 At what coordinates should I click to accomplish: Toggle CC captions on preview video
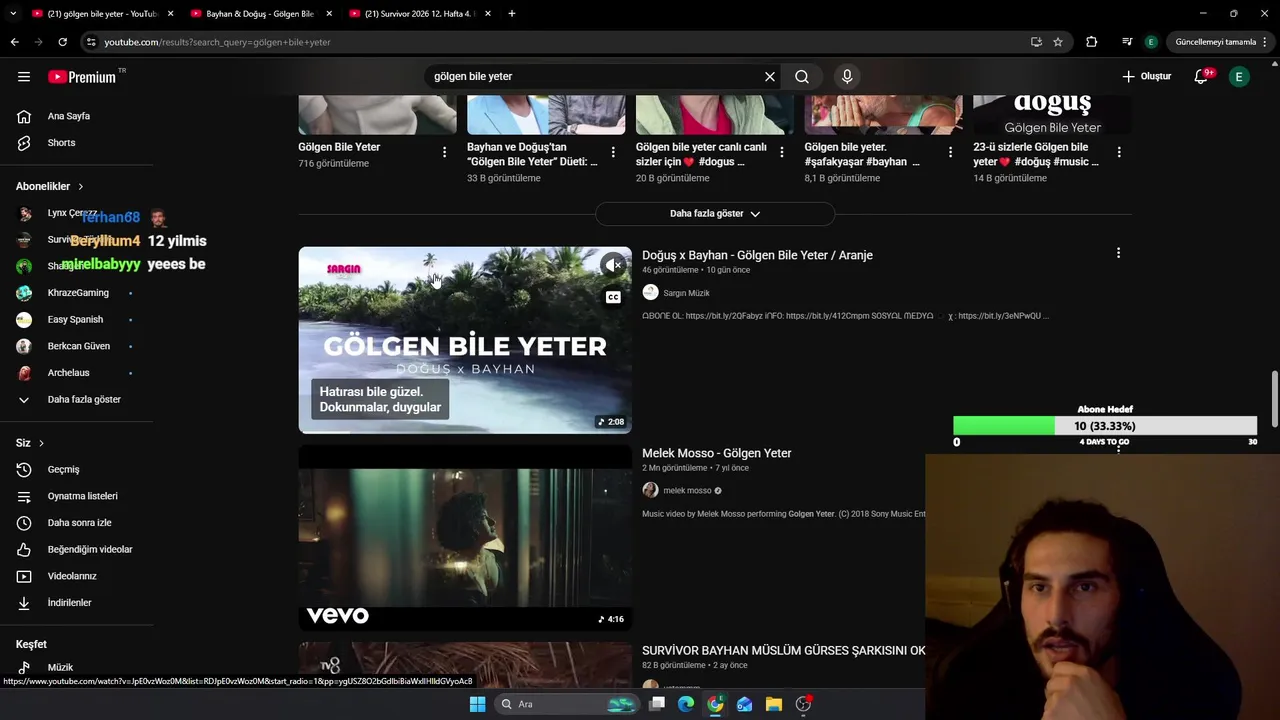coord(613,297)
